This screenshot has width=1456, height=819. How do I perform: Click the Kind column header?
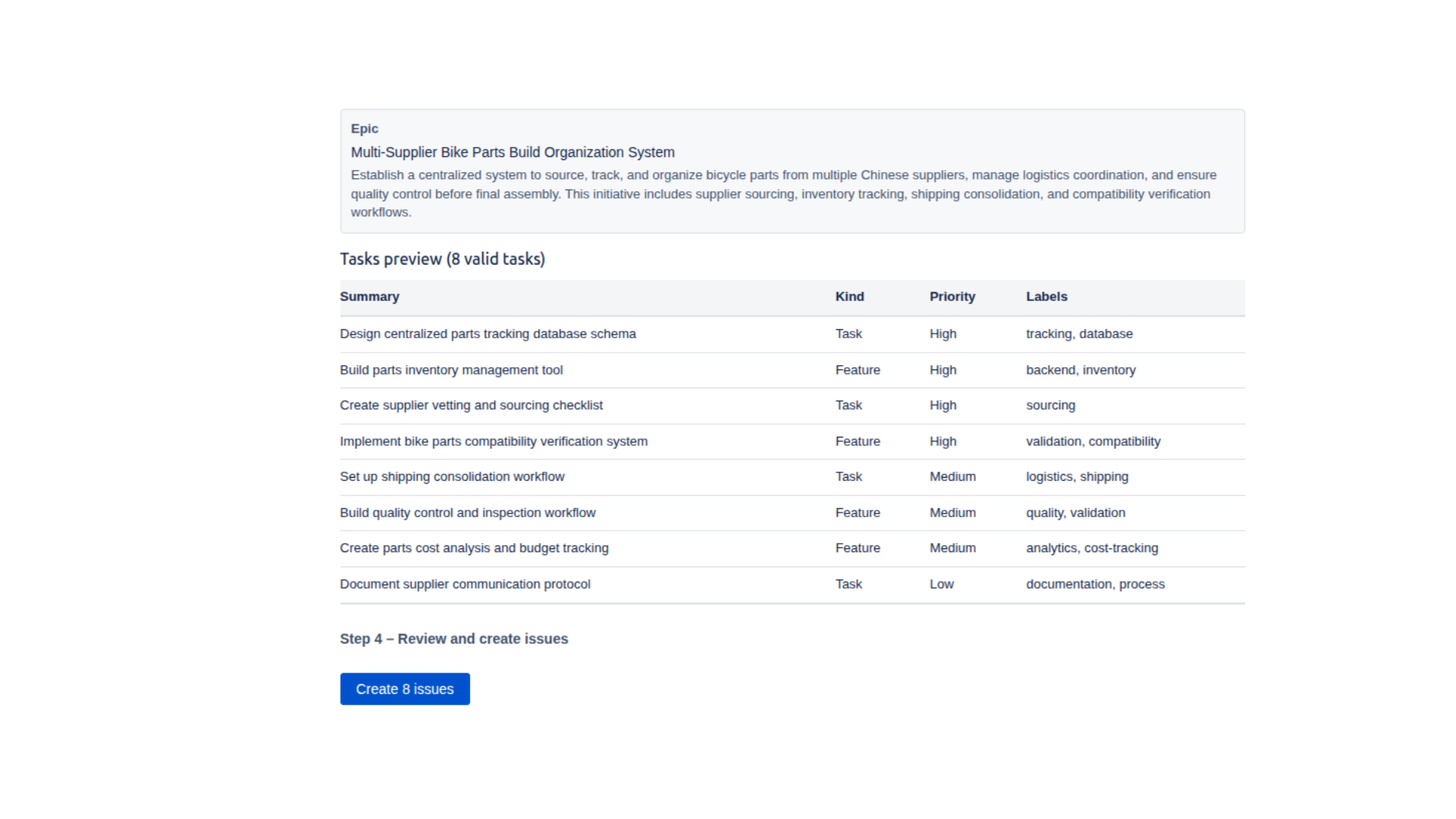(x=849, y=297)
